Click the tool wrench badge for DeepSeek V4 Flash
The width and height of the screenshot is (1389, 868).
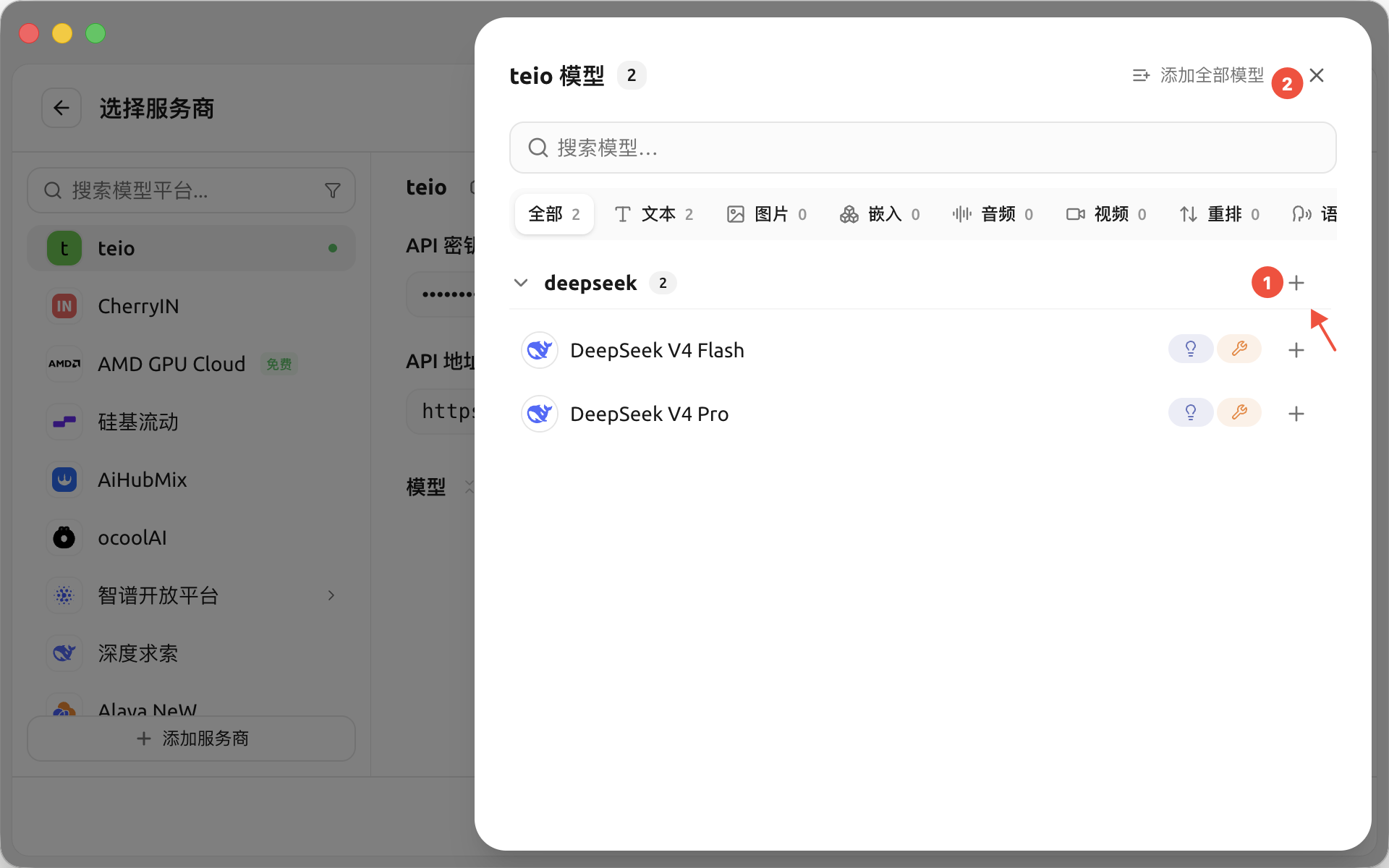coord(1239,349)
